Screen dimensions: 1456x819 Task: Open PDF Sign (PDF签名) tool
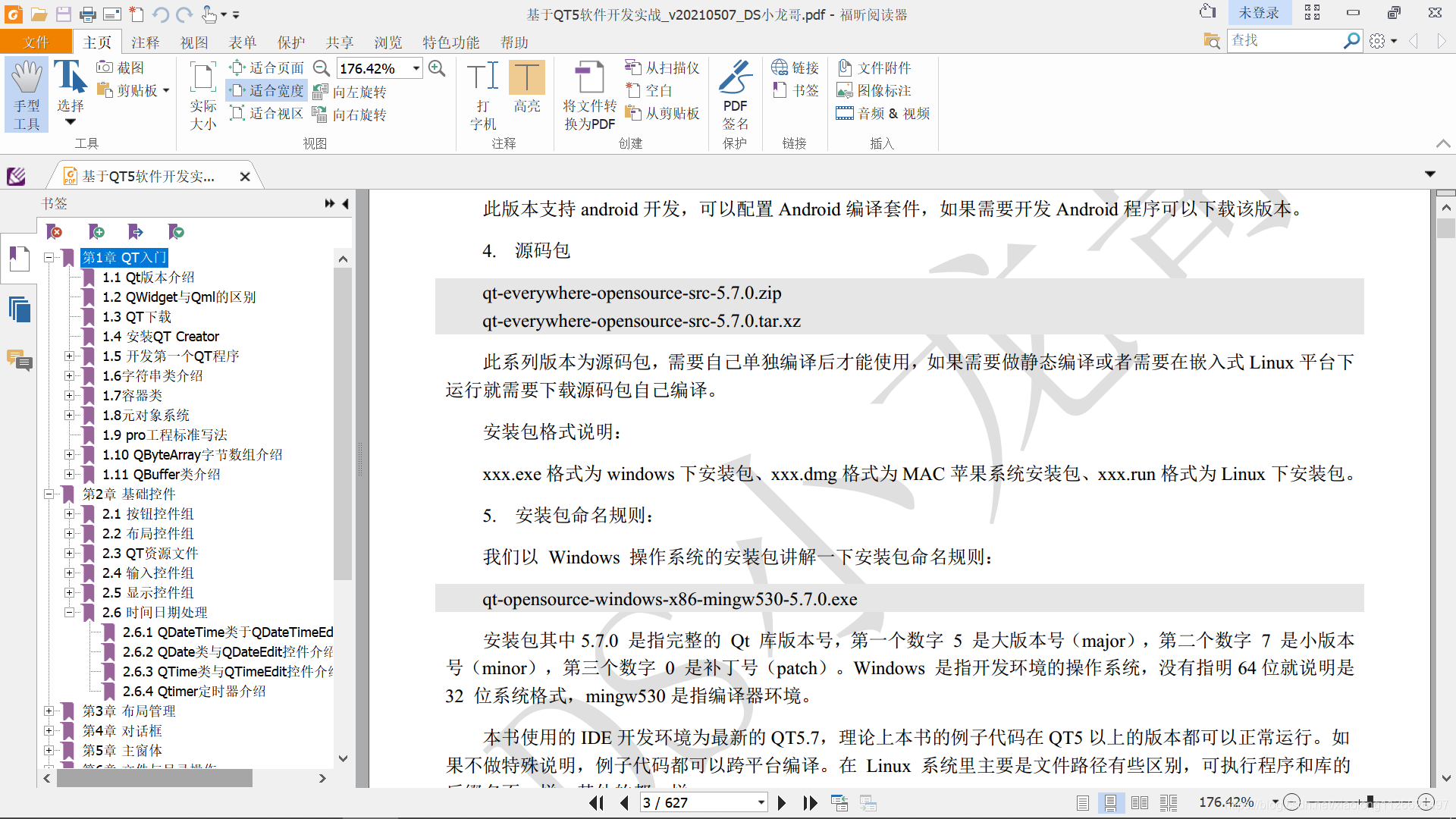pos(735,94)
